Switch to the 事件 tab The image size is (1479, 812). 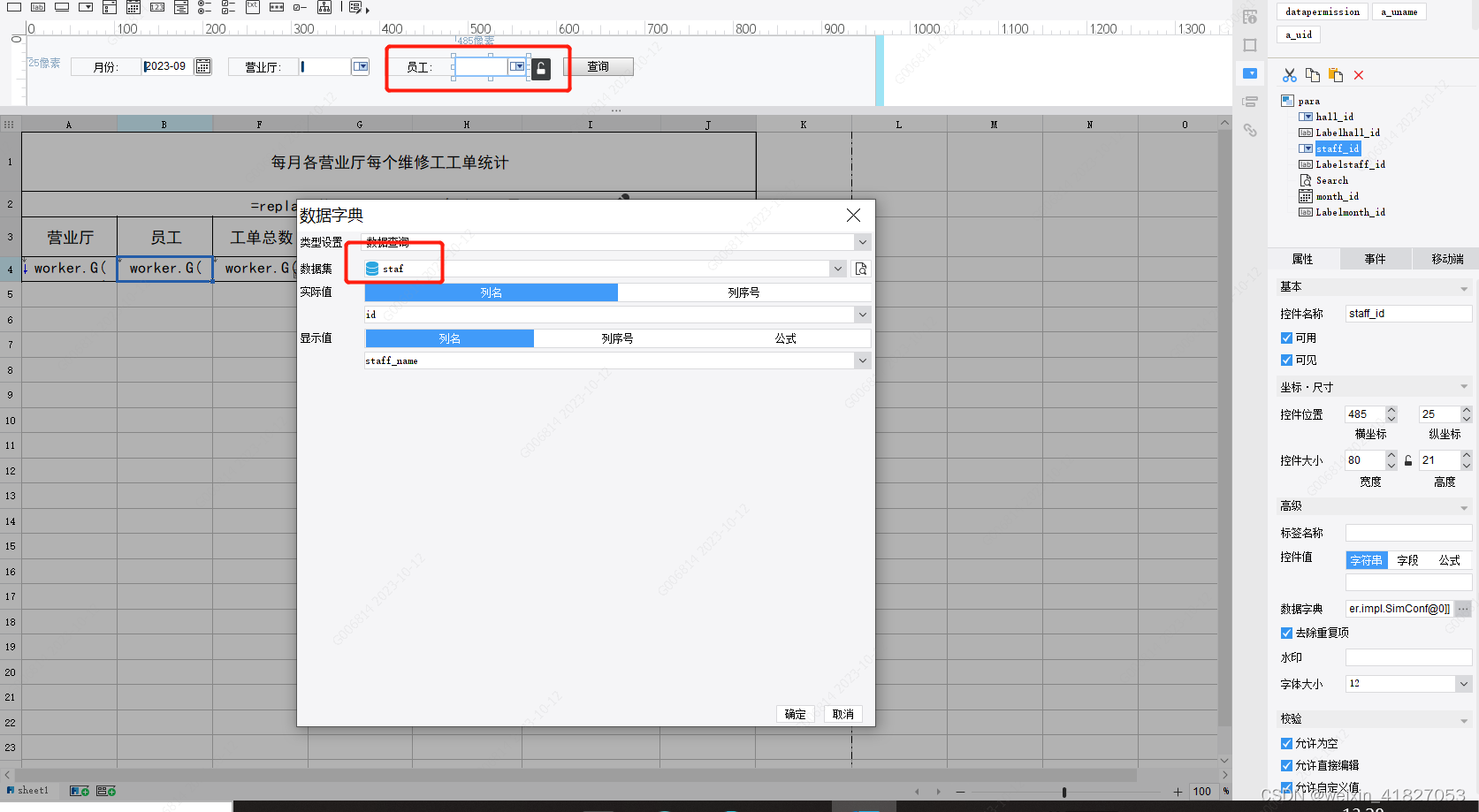pos(1375,259)
